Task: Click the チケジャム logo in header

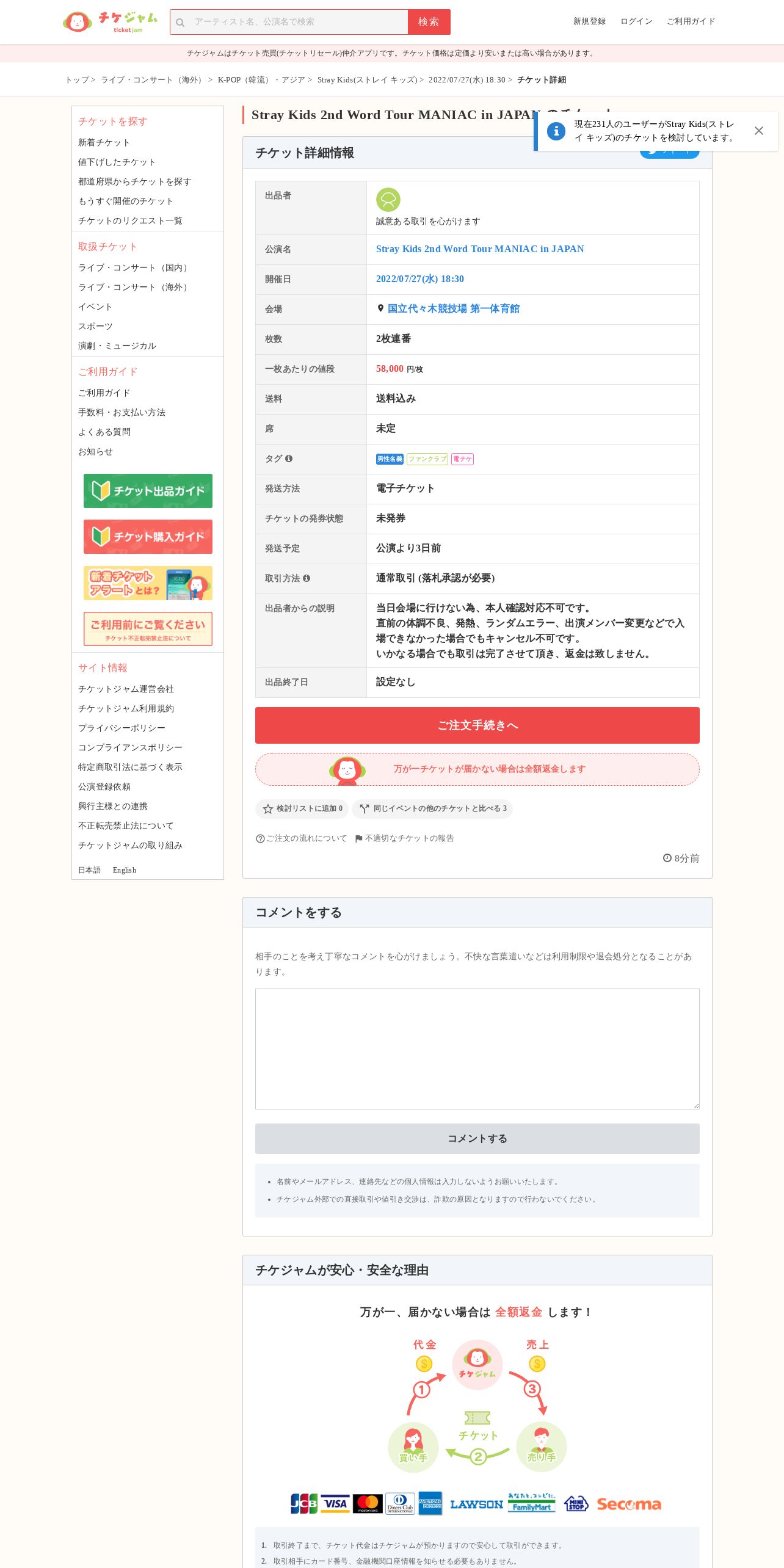Action: point(110,22)
